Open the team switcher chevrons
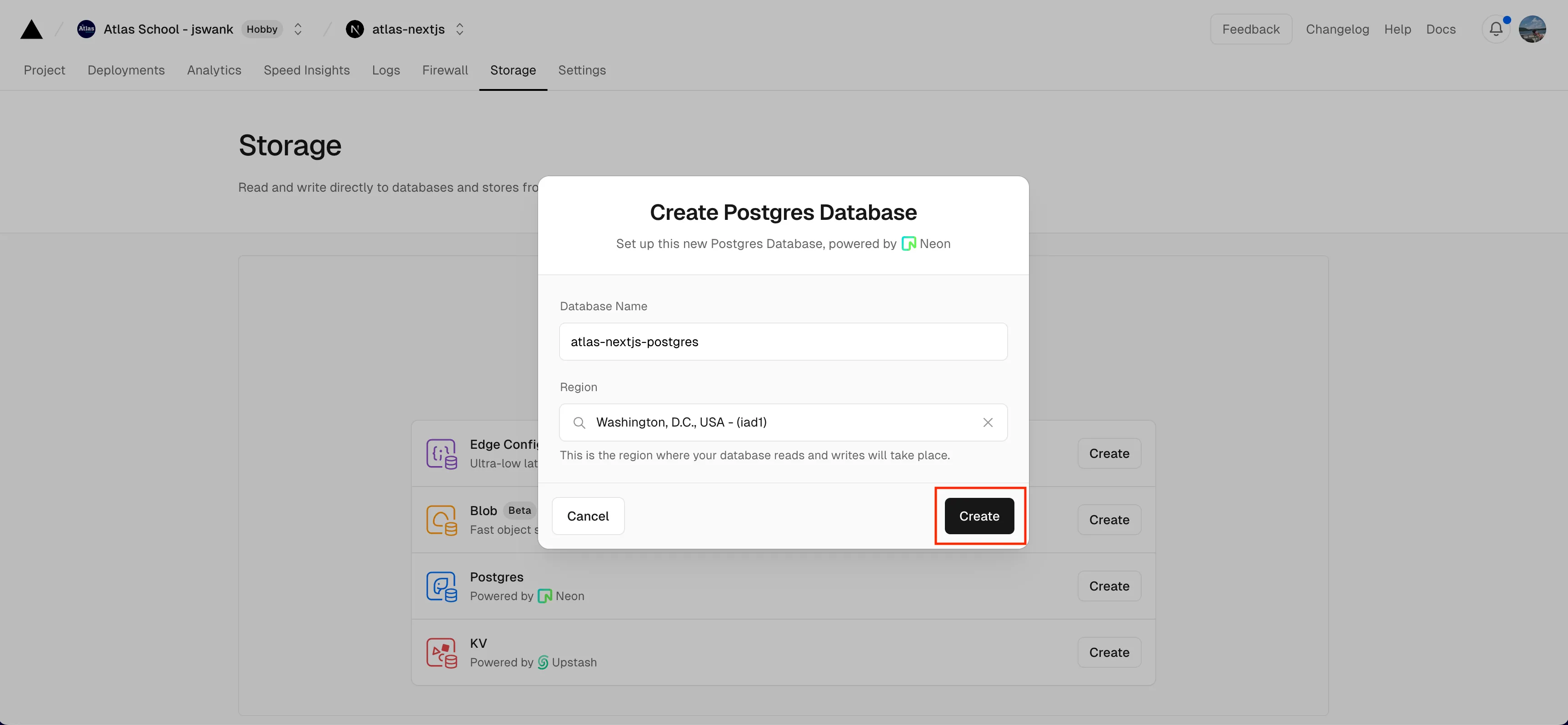Image resolution: width=1568 pixels, height=725 pixels. tap(298, 29)
